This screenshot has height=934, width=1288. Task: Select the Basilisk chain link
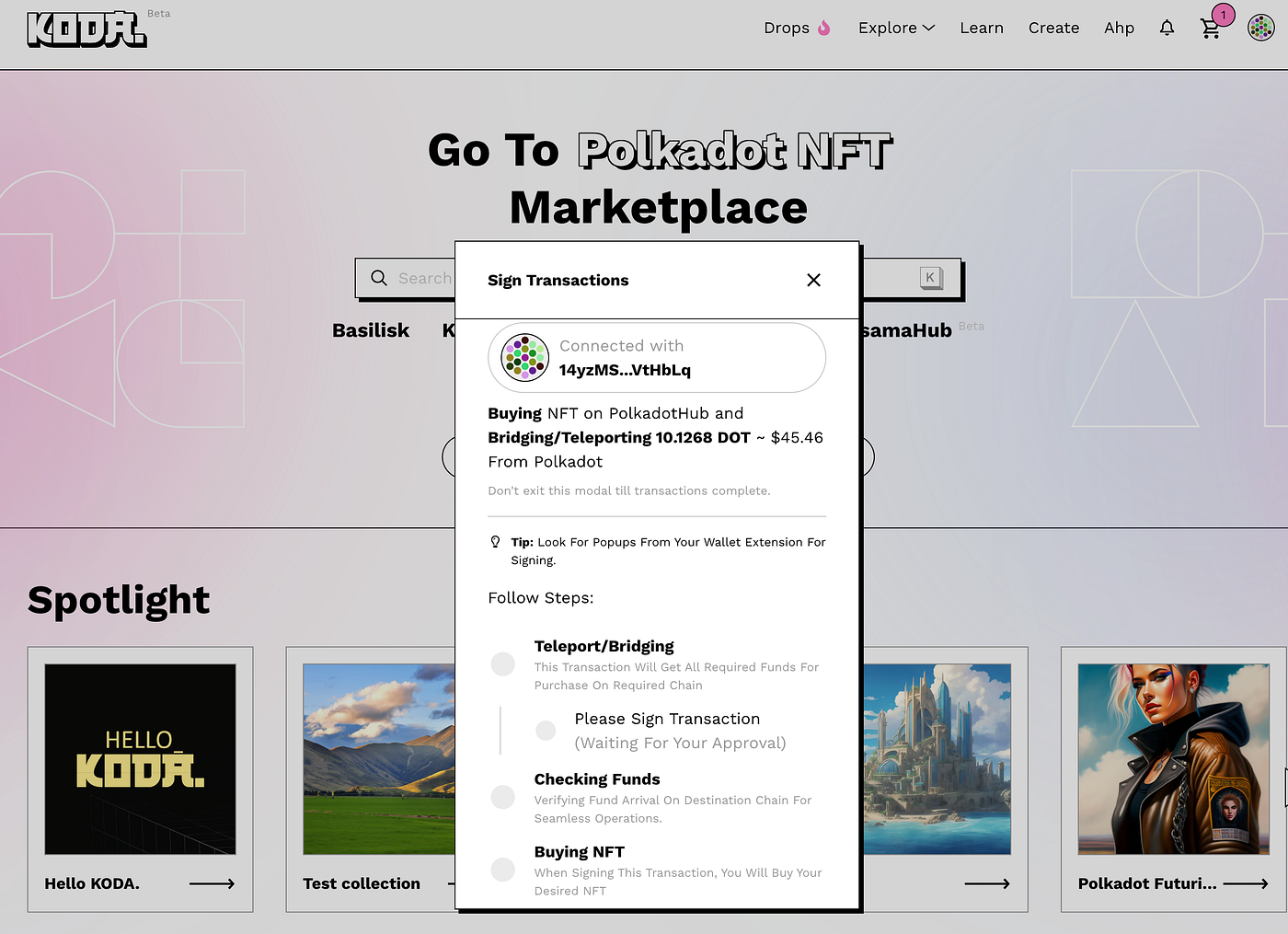pos(371,330)
